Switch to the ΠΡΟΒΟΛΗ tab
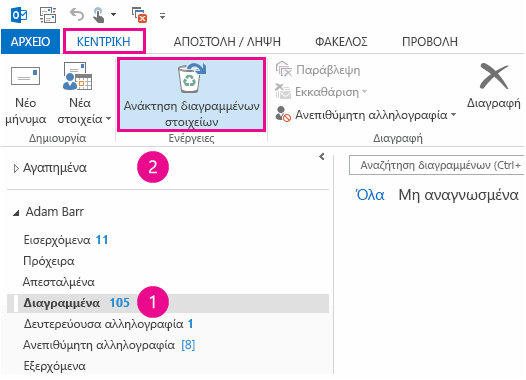This screenshot has width=526, height=380. [x=430, y=42]
